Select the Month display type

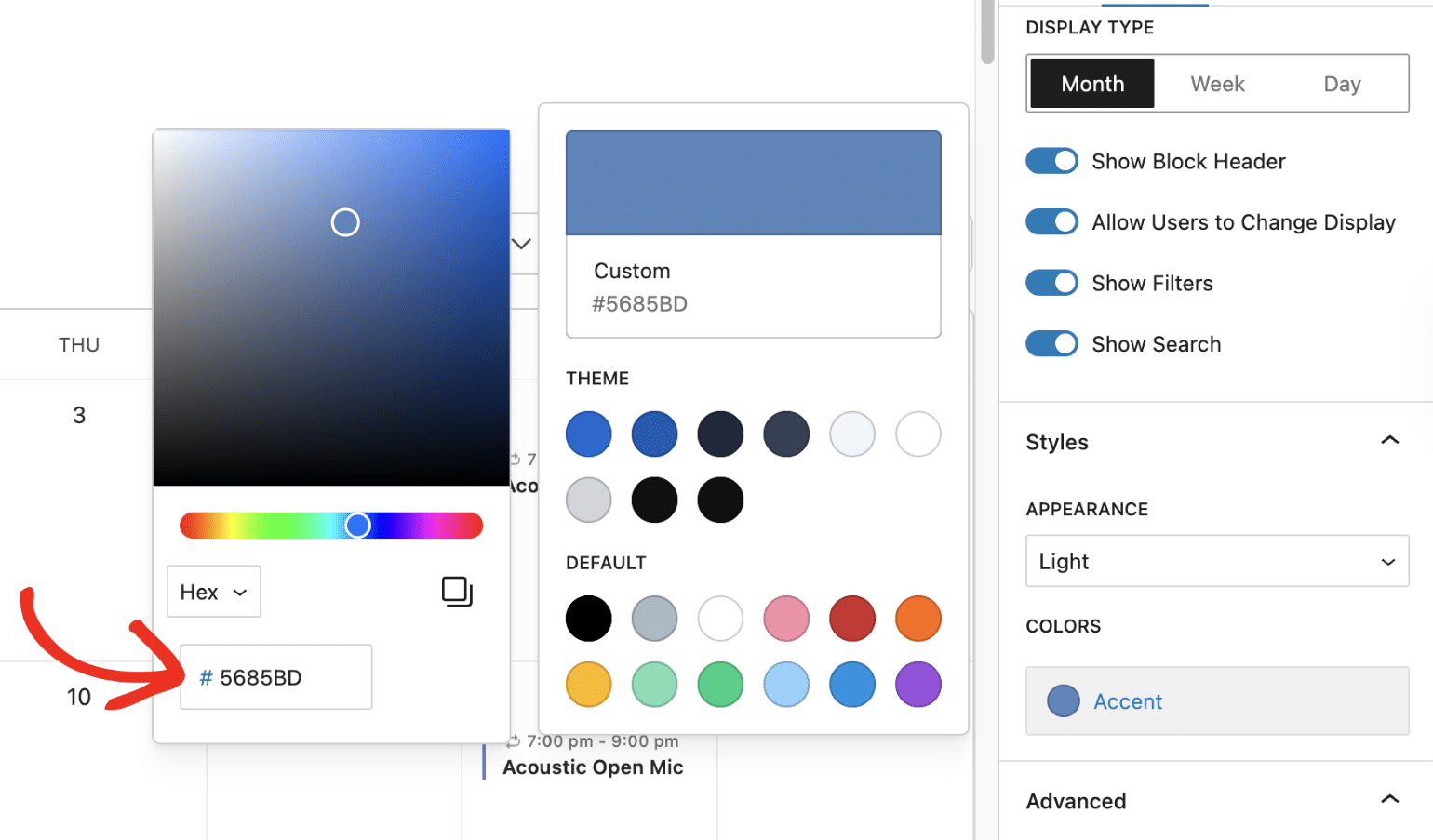click(x=1092, y=84)
